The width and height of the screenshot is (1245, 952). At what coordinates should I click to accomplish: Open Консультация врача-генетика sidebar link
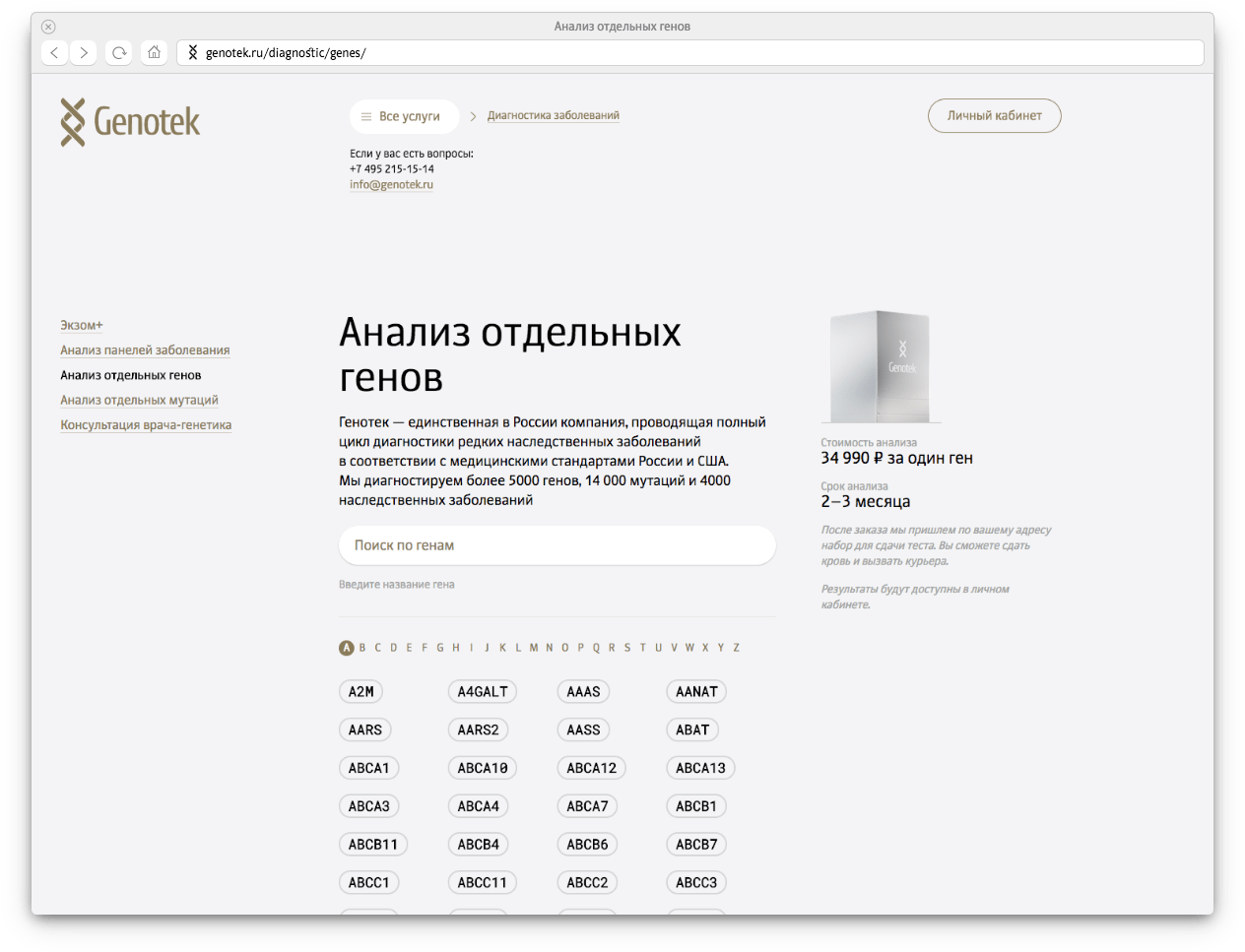tap(146, 424)
